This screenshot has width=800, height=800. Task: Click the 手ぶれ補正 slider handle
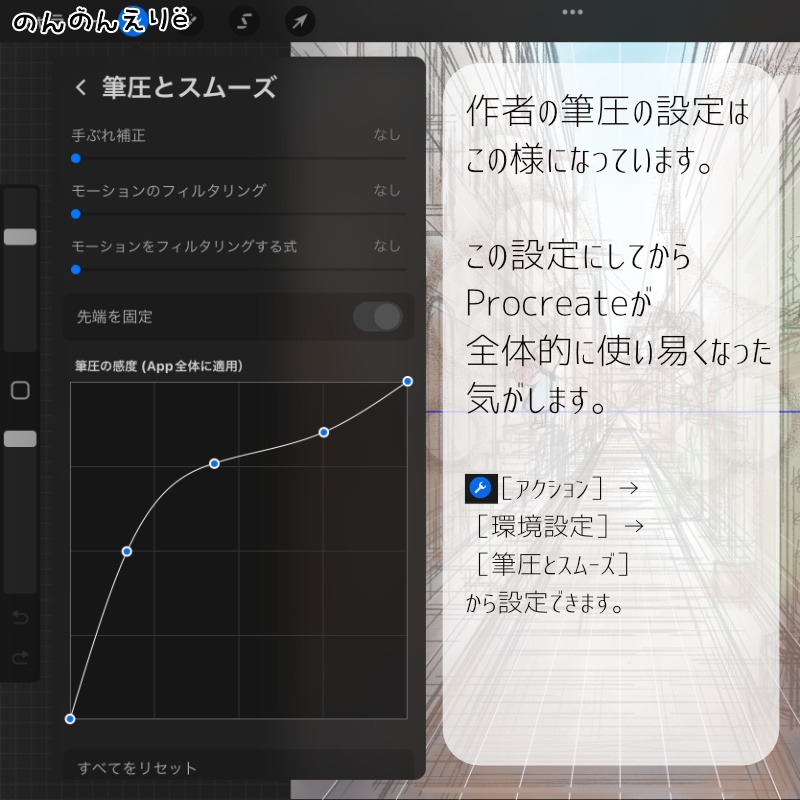(75, 157)
